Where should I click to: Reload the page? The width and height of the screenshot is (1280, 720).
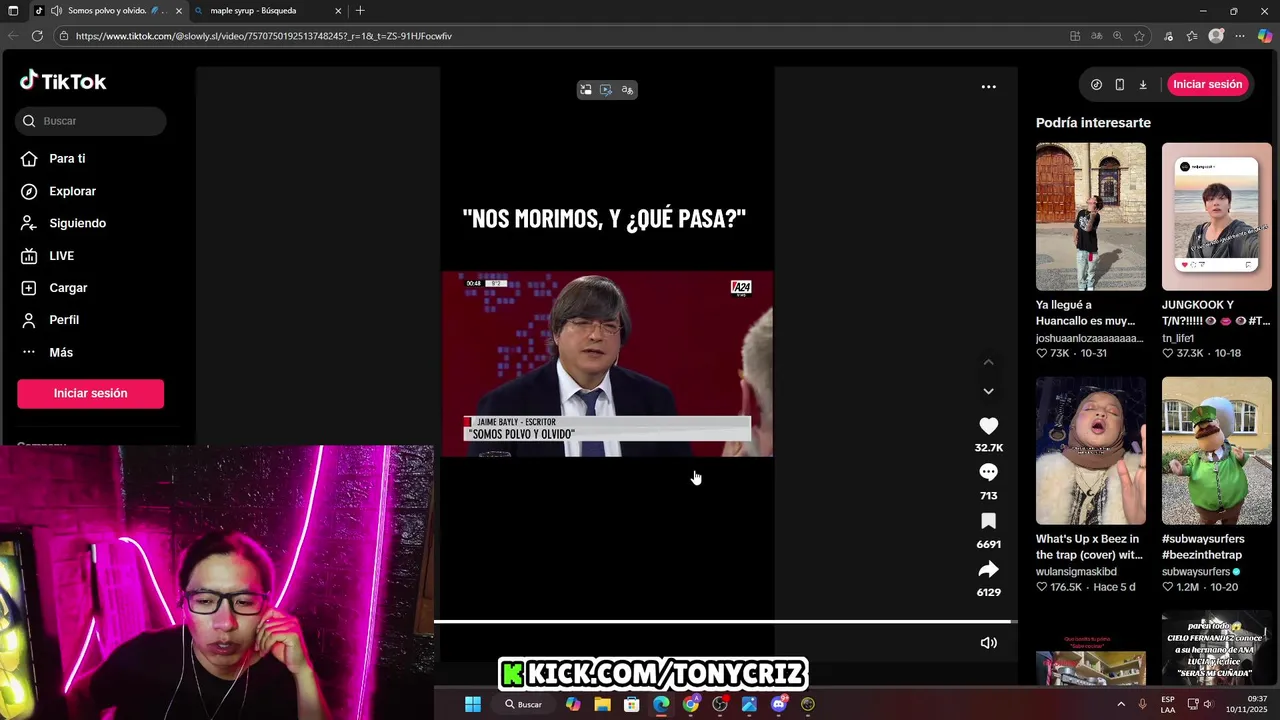coord(37,36)
